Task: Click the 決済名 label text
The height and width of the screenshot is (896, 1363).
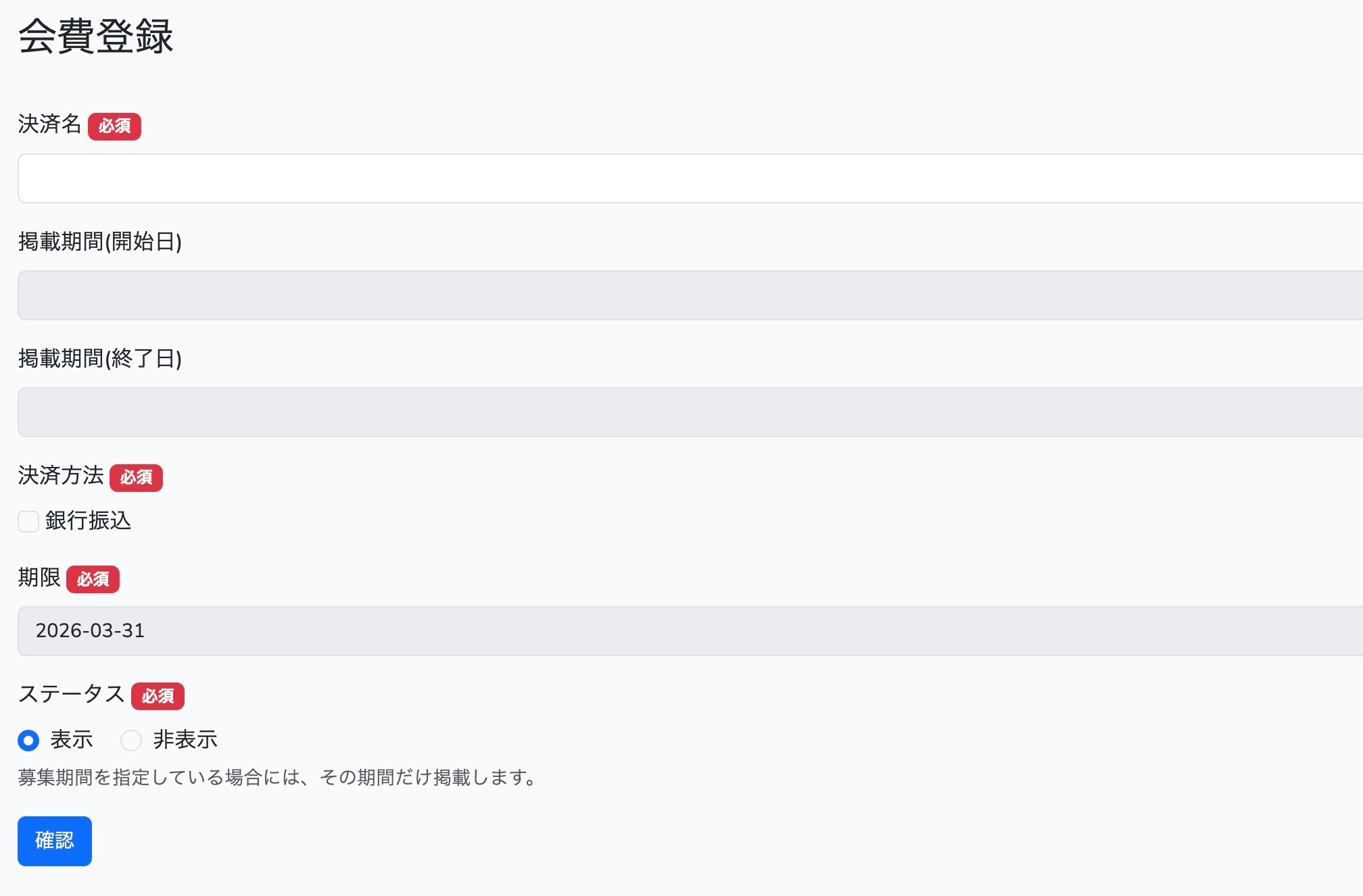Action: coord(49,124)
